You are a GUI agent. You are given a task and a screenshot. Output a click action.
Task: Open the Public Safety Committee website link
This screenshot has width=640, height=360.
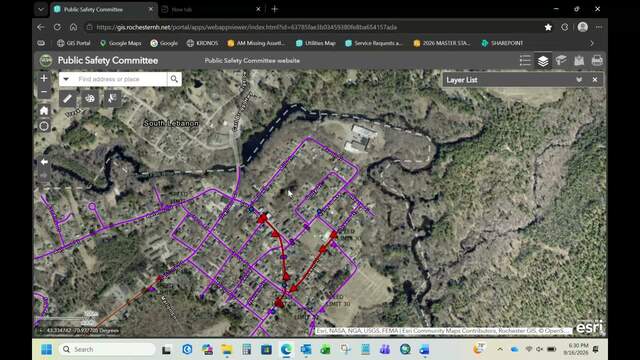(252, 60)
